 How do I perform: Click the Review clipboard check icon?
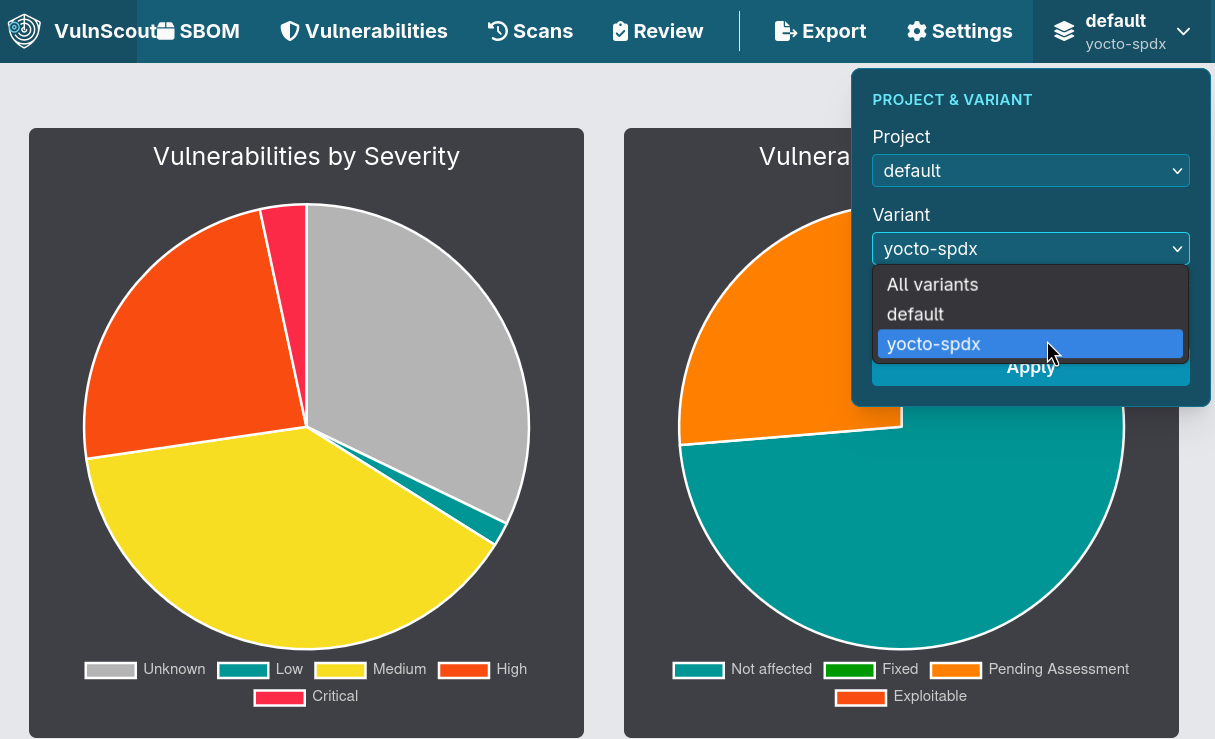(x=620, y=31)
